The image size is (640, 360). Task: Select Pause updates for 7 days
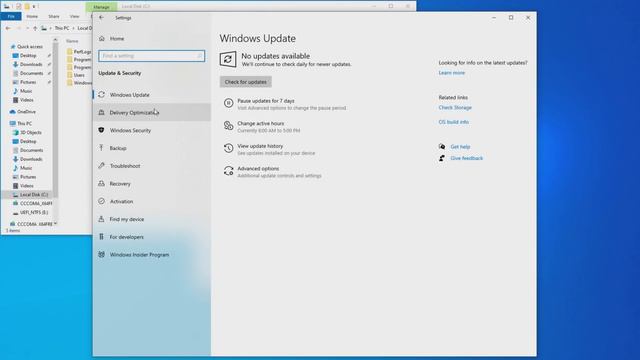coord(266,100)
